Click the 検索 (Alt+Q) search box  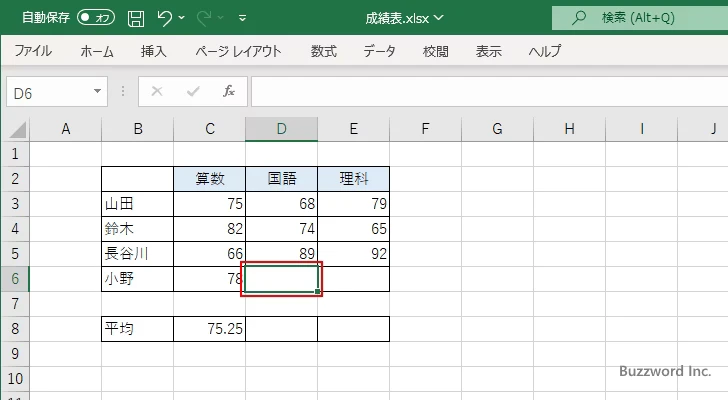(x=640, y=18)
